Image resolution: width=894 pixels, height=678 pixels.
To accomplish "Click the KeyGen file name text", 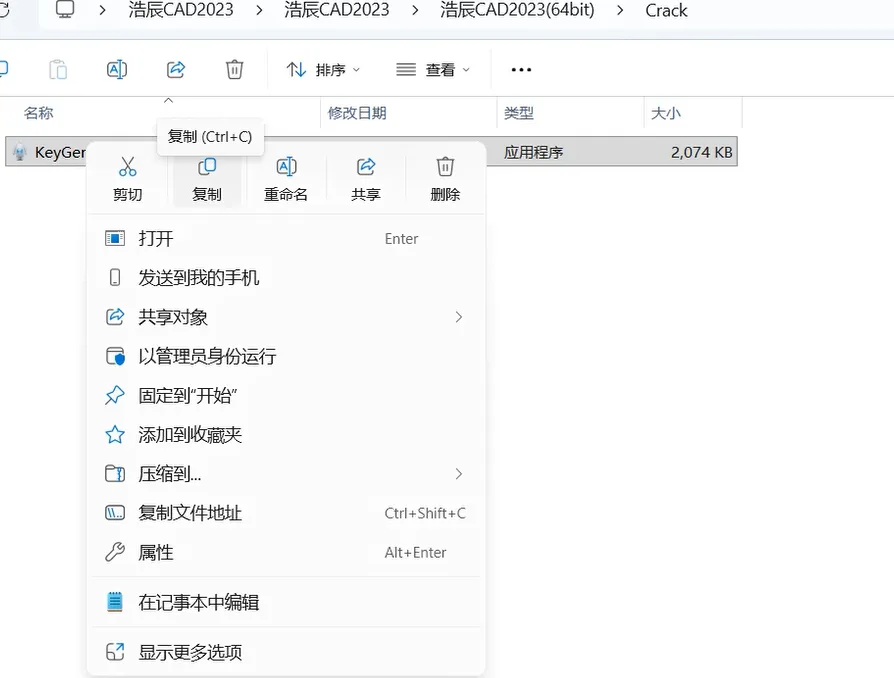I will [60, 152].
